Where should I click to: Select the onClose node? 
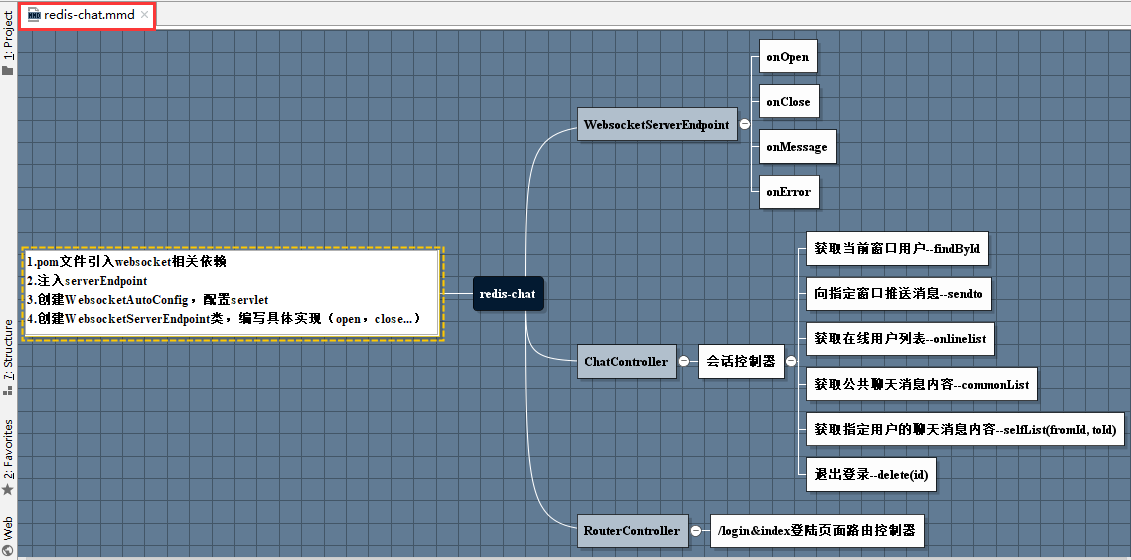[x=788, y=102]
